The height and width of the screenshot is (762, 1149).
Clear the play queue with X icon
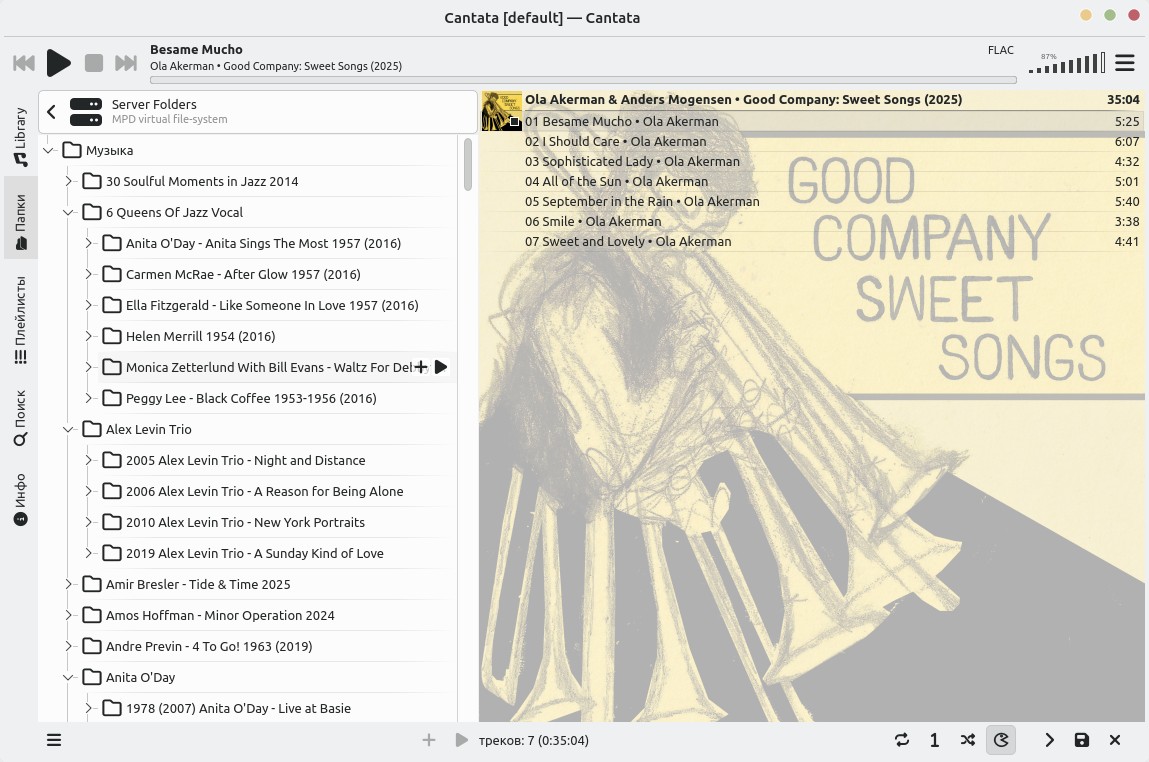(x=1115, y=740)
